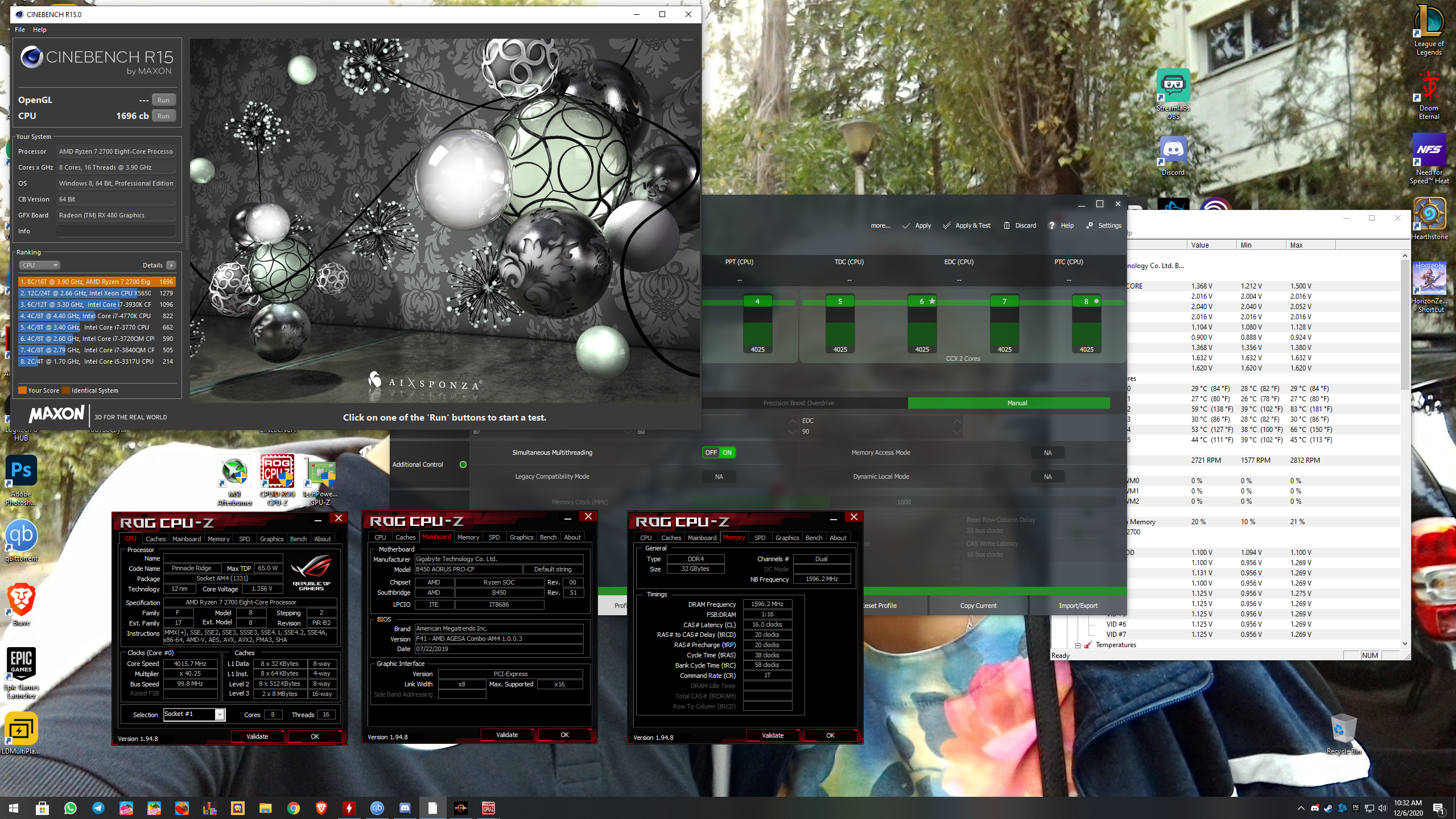
Task: Open the notification center in taskbar
Action: coord(1438,808)
